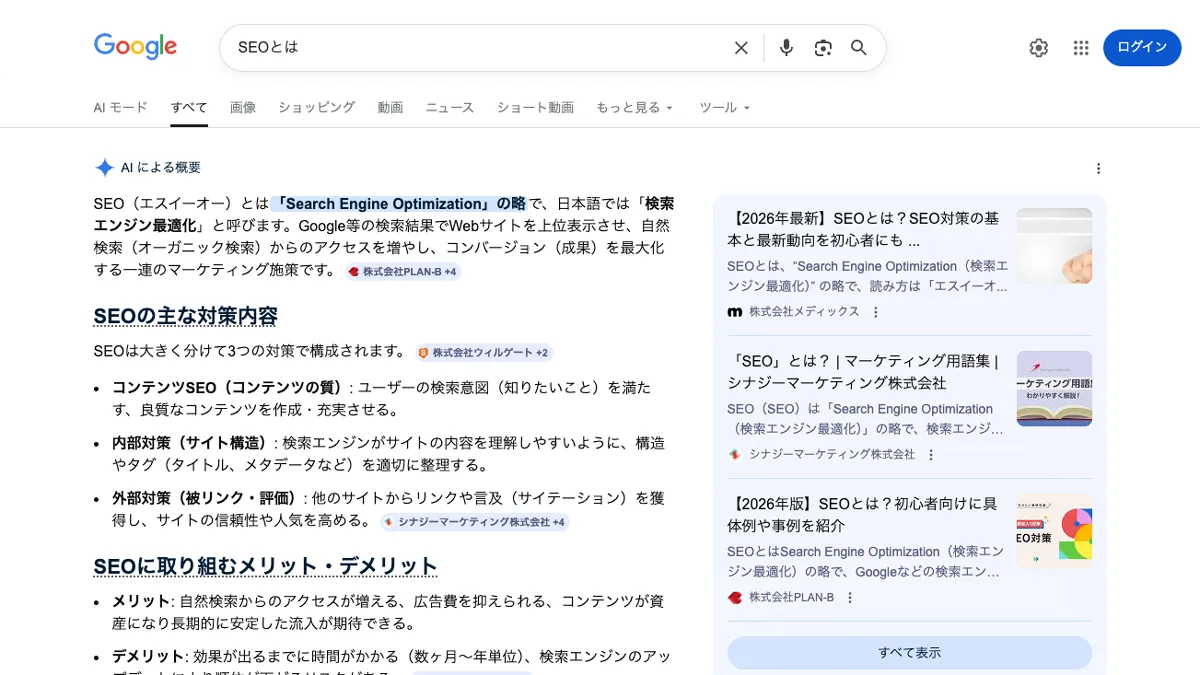Image resolution: width=1200 pixels, height=675 pixels.
Task: Click the AI overview sparkle icon
Action: pos(104,168)
